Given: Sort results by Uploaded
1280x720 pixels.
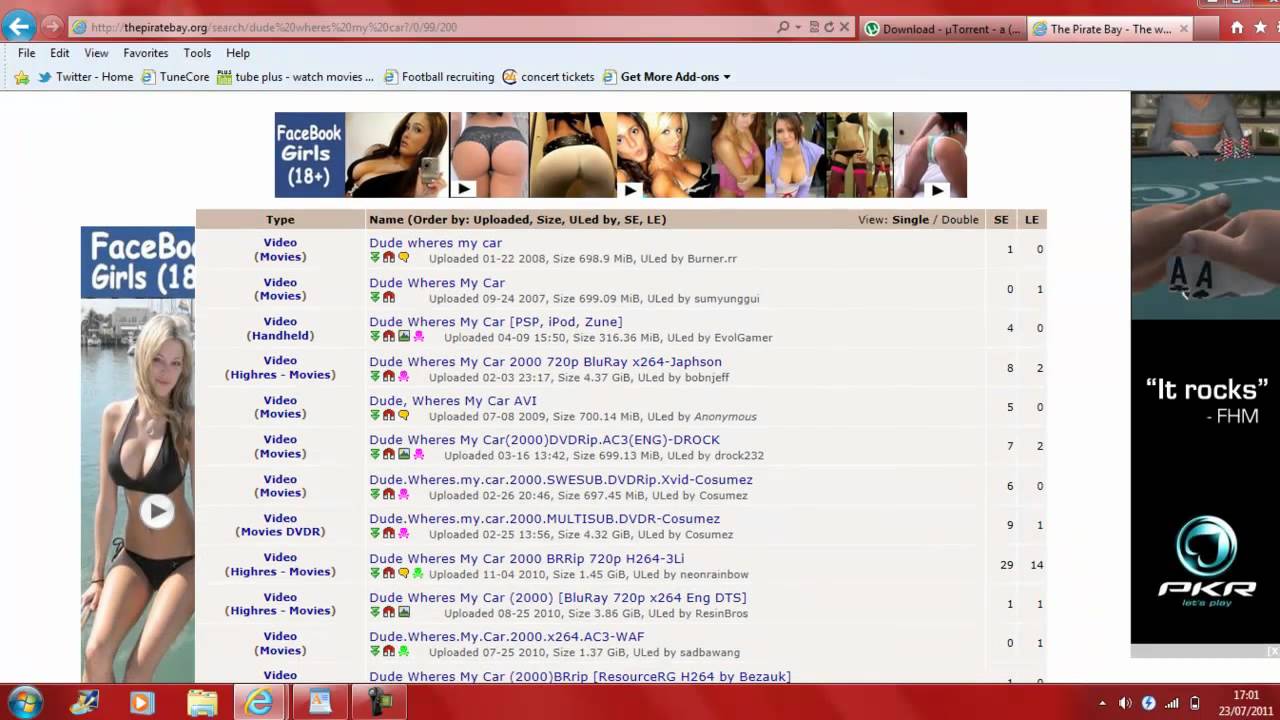Looking at the screenshot, I should click(500, 220).
